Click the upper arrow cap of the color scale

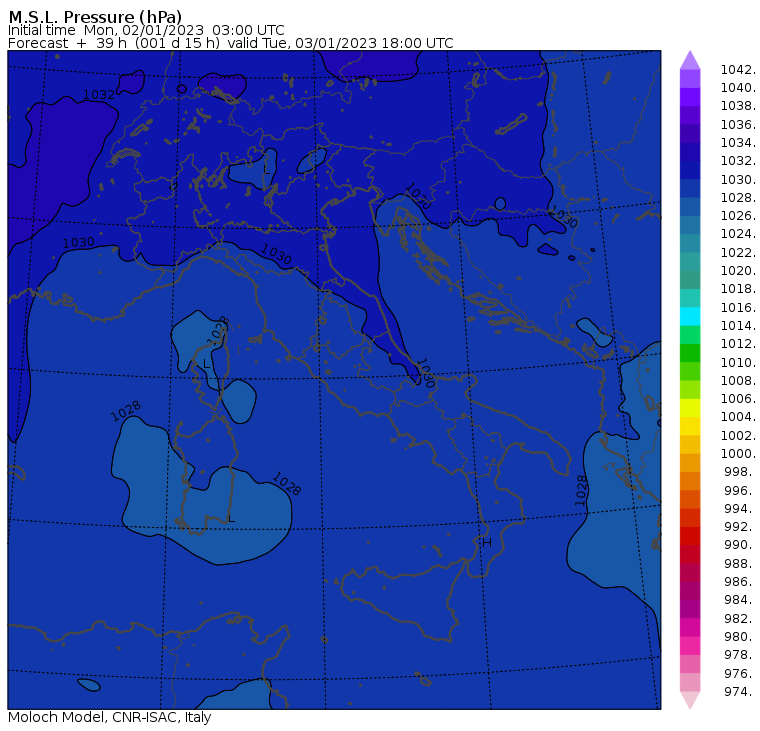690,60
